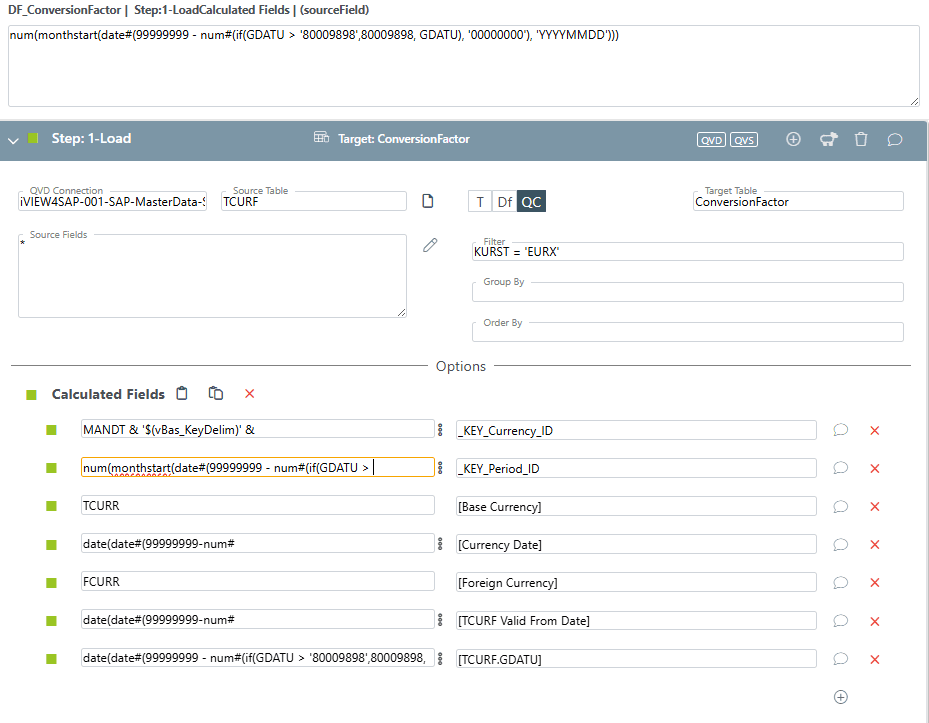Select the T tab
The image size is (929, 723).
[480, 202]
